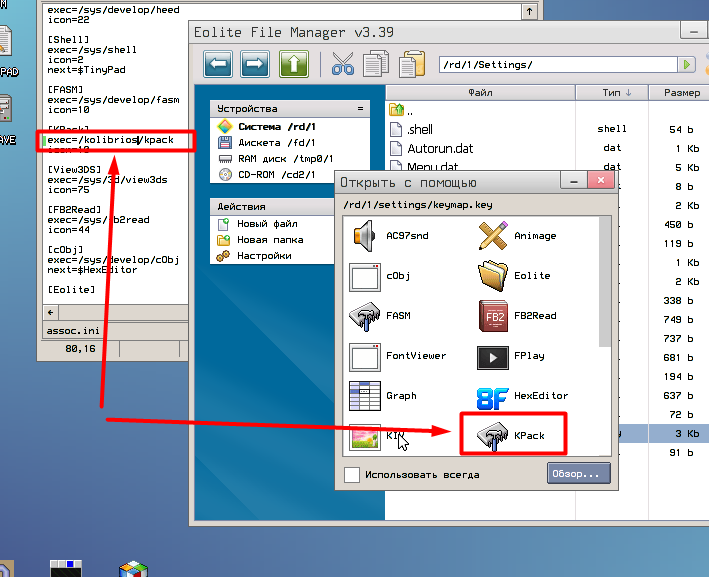Paste with the clipboard icon in Eolite
Image resolution: width=709 pixels, height=577 pixels.
(x=411, y=64)
